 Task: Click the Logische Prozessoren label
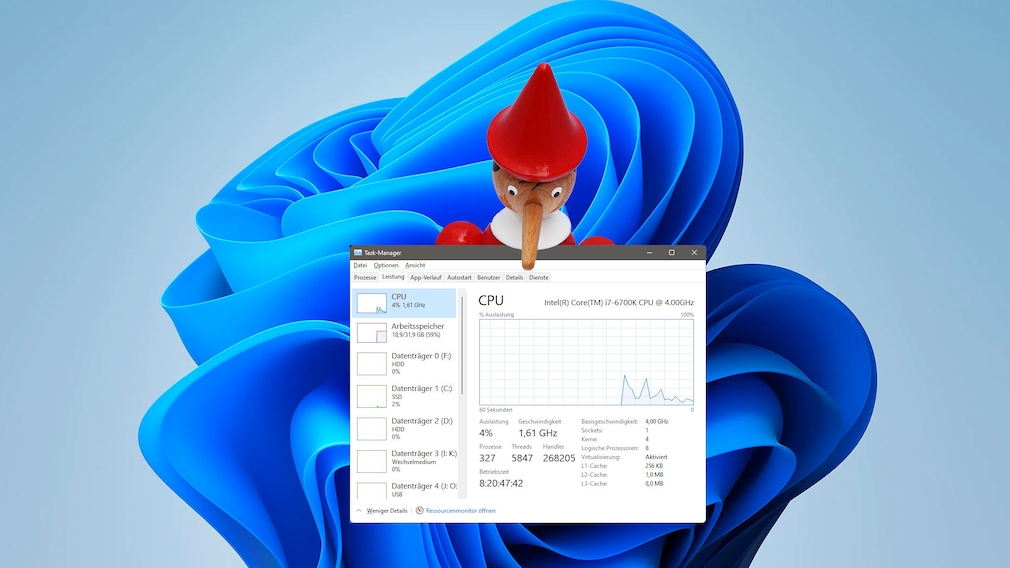pyautogui.click(x=610, y=448)
